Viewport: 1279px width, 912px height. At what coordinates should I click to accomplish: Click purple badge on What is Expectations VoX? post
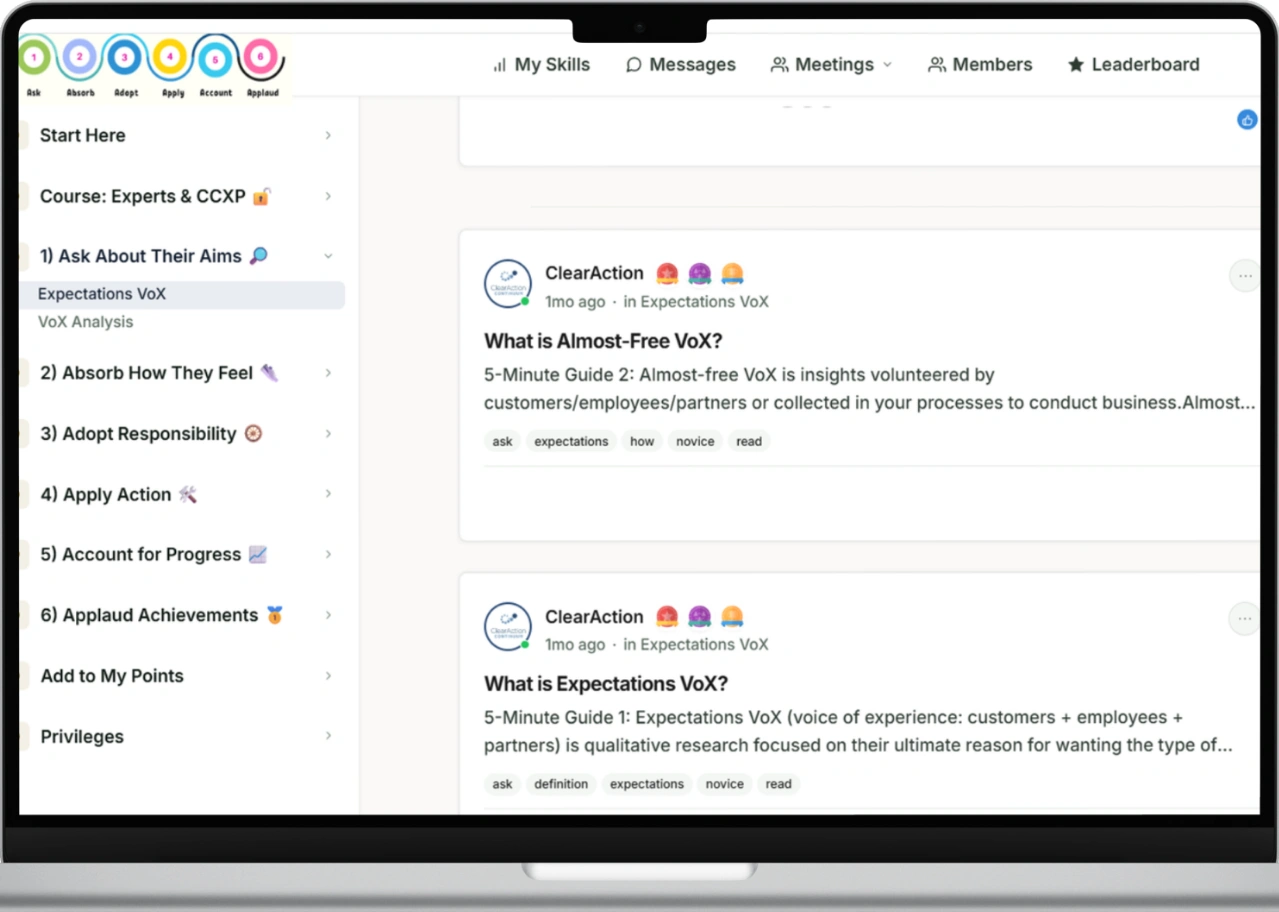(700, 617)
